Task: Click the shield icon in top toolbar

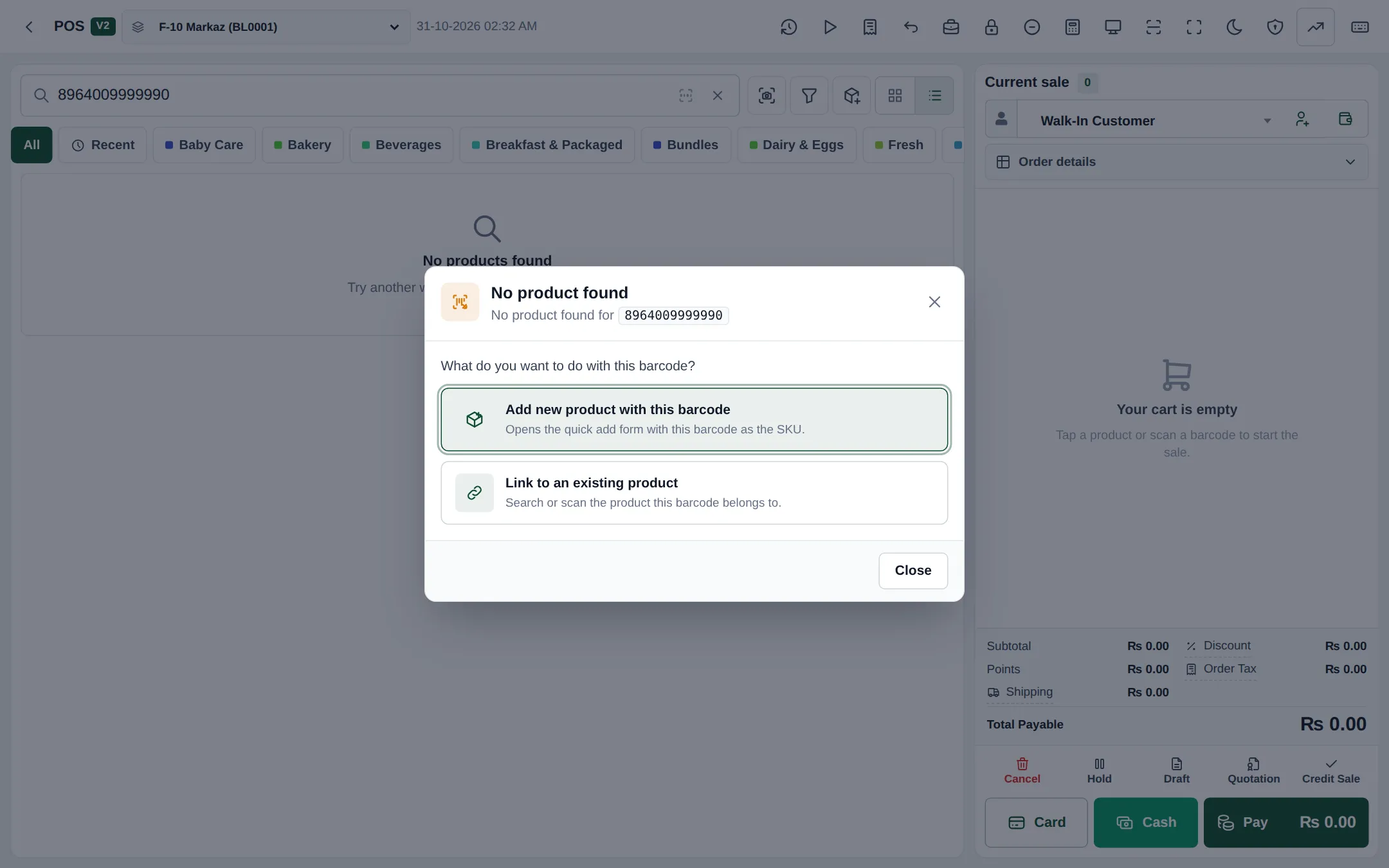Action: tap(1275, 27)
